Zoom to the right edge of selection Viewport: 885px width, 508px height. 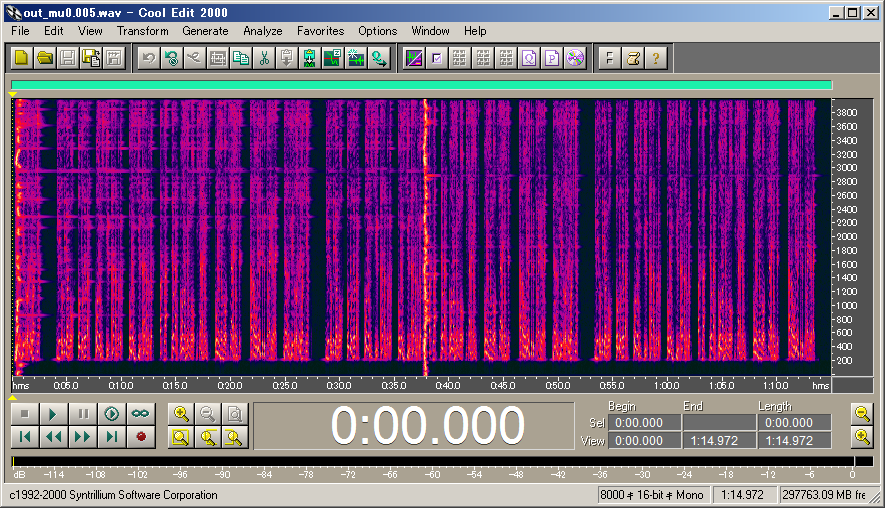tap(234, 436)
